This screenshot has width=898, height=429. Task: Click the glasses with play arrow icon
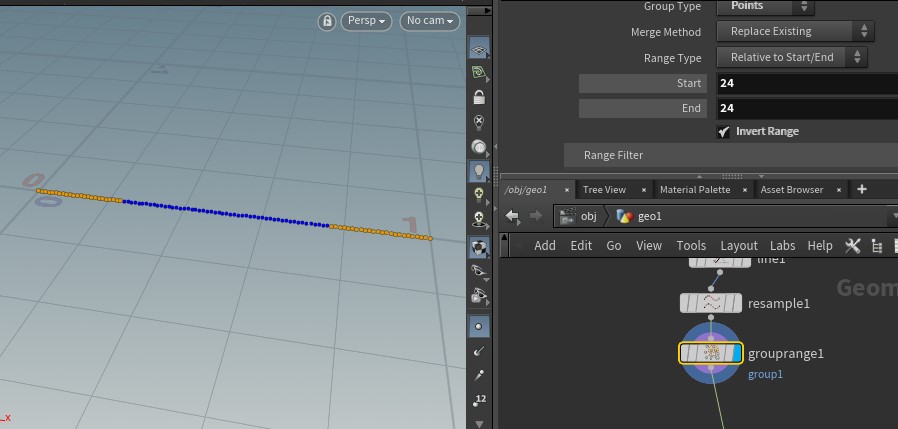tap(479, 296)
